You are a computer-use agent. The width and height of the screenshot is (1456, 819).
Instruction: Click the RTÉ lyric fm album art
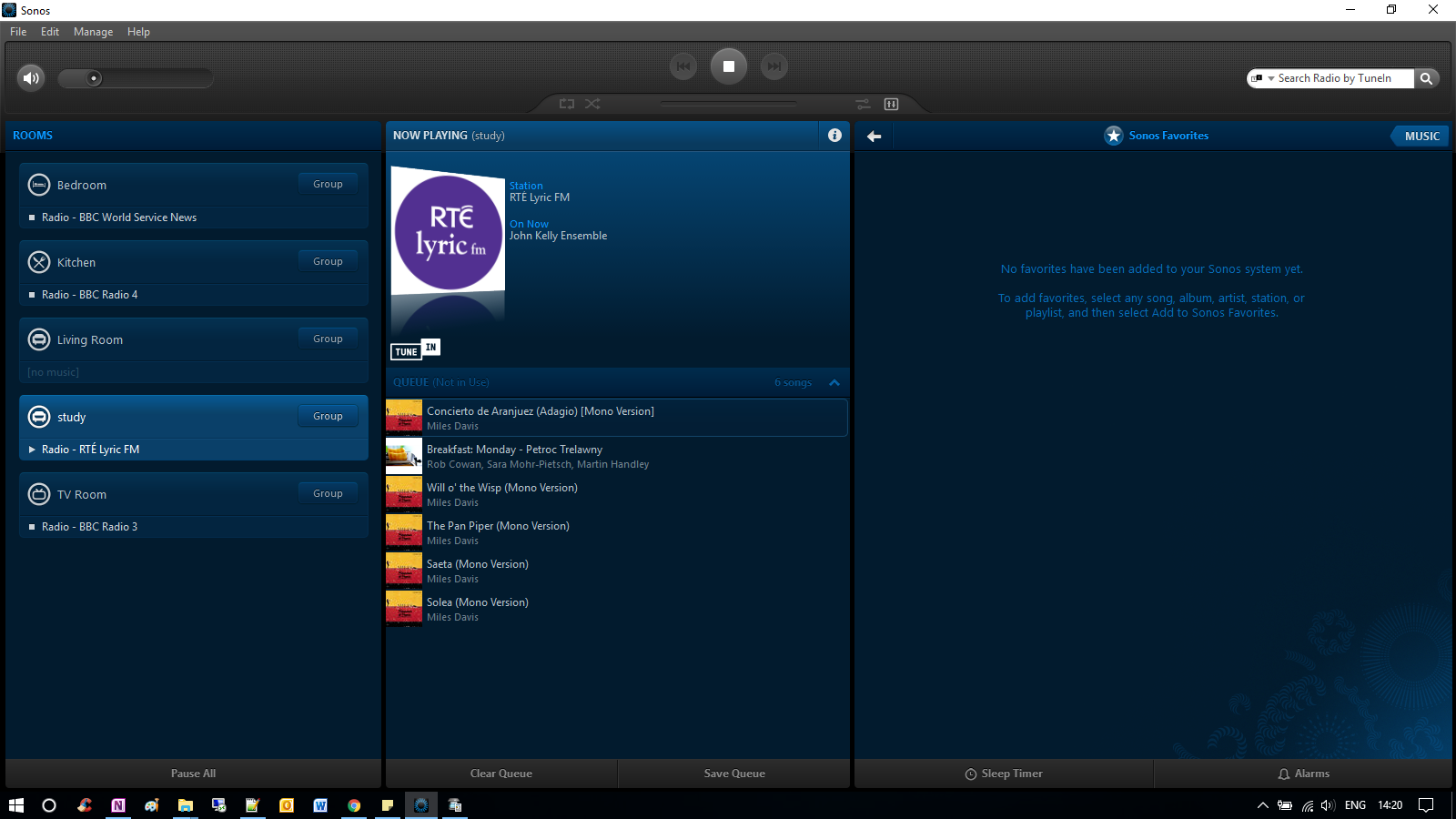point(448,232)
